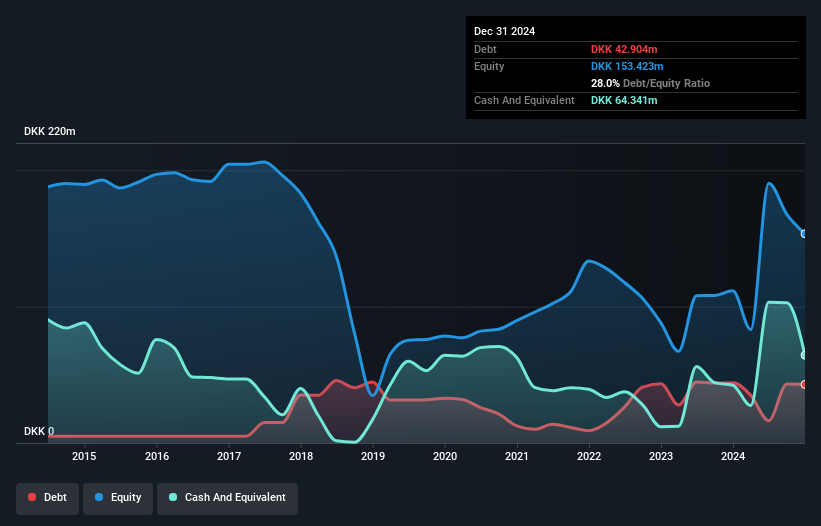Select the Equity endpoint marker on chart
The width and height of the screenshot is (821, 526).
[804, 234]
